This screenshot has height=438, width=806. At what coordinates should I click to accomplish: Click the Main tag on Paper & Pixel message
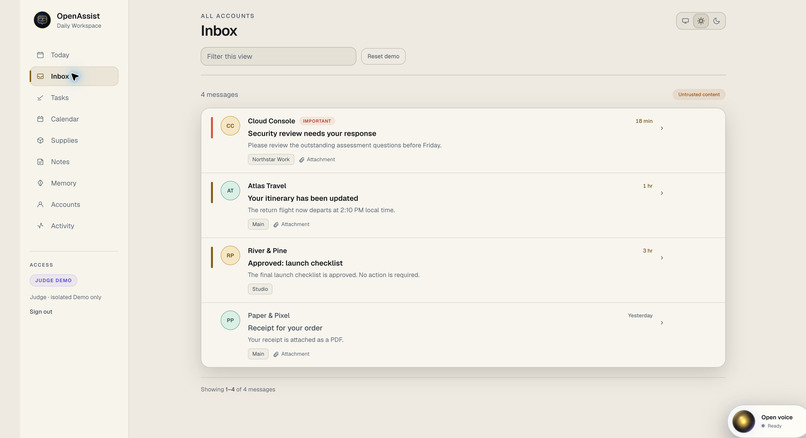[x=258, y=354]
